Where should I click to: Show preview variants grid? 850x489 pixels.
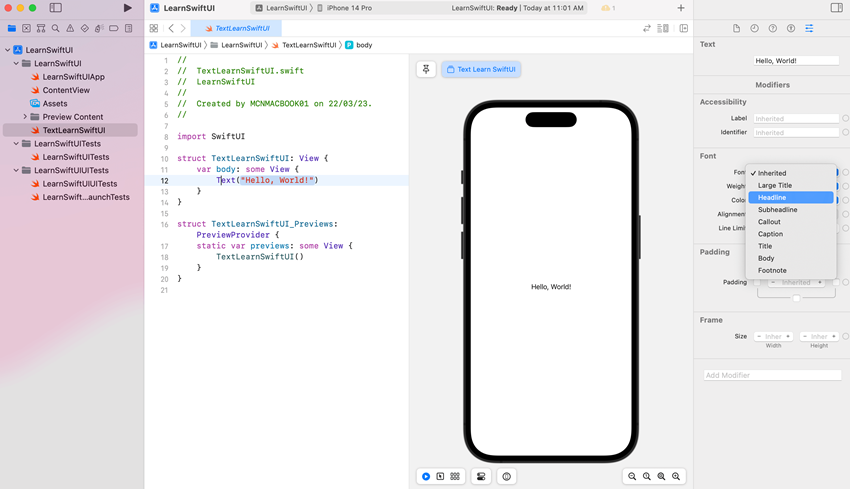pyautogui.click(x=455, y=477)
